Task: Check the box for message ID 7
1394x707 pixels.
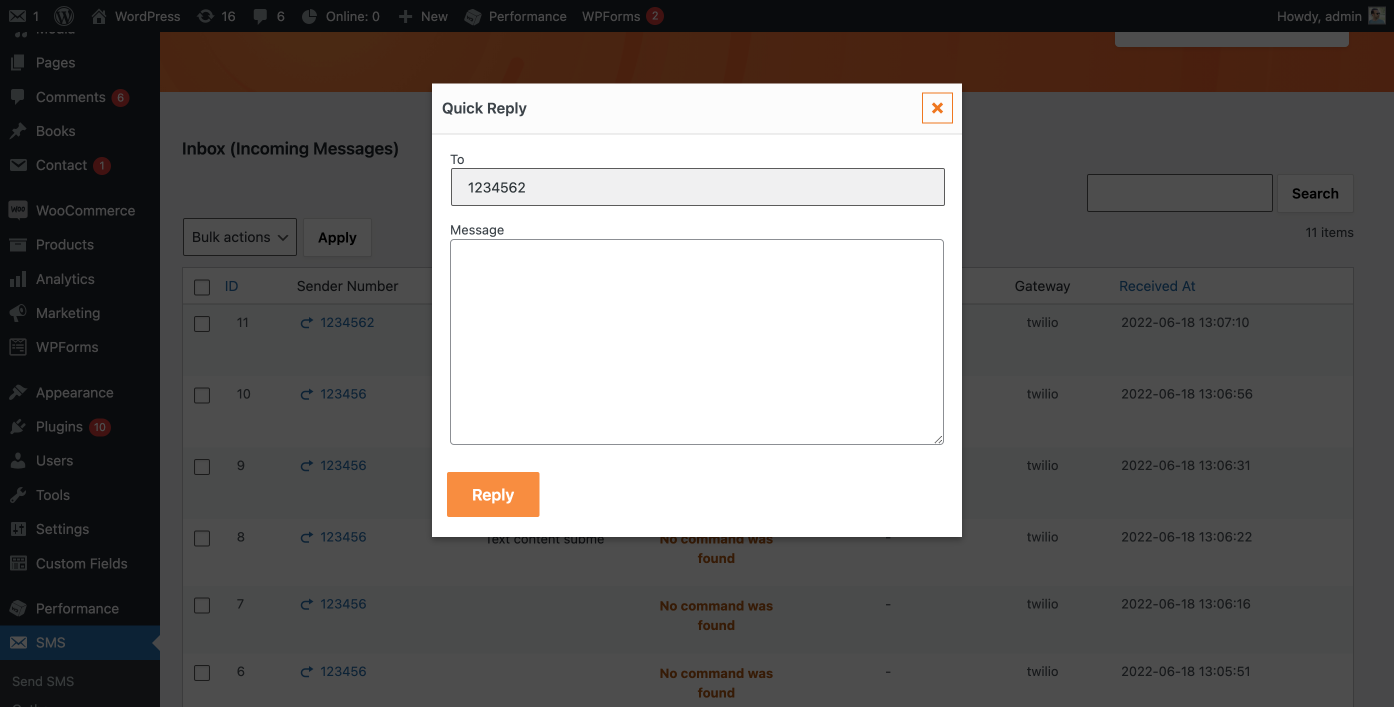Action: tap(202, 605)
